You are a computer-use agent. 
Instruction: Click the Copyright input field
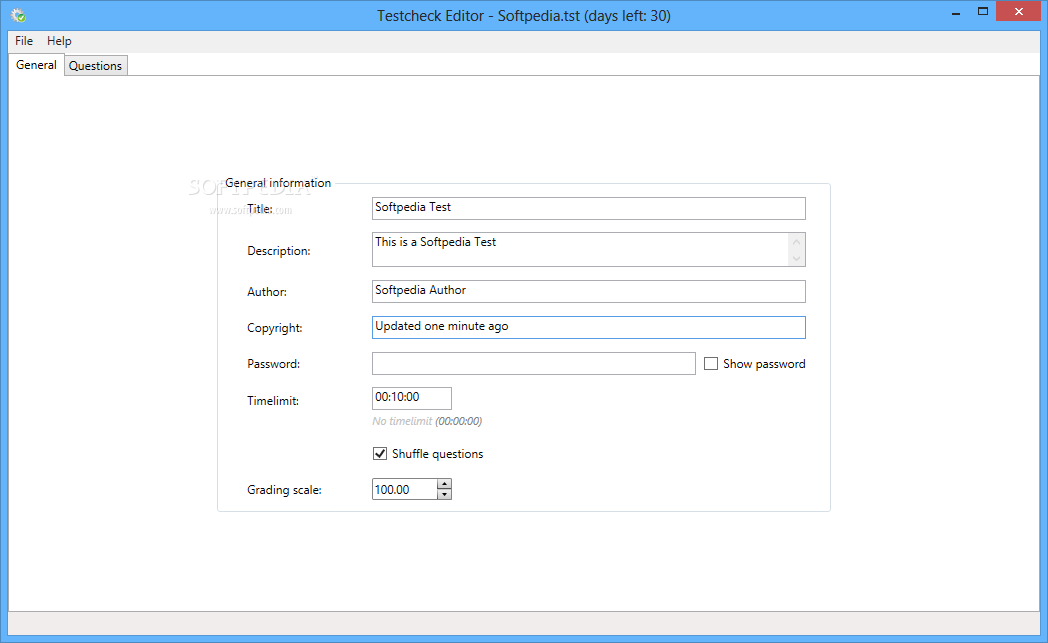588,327
